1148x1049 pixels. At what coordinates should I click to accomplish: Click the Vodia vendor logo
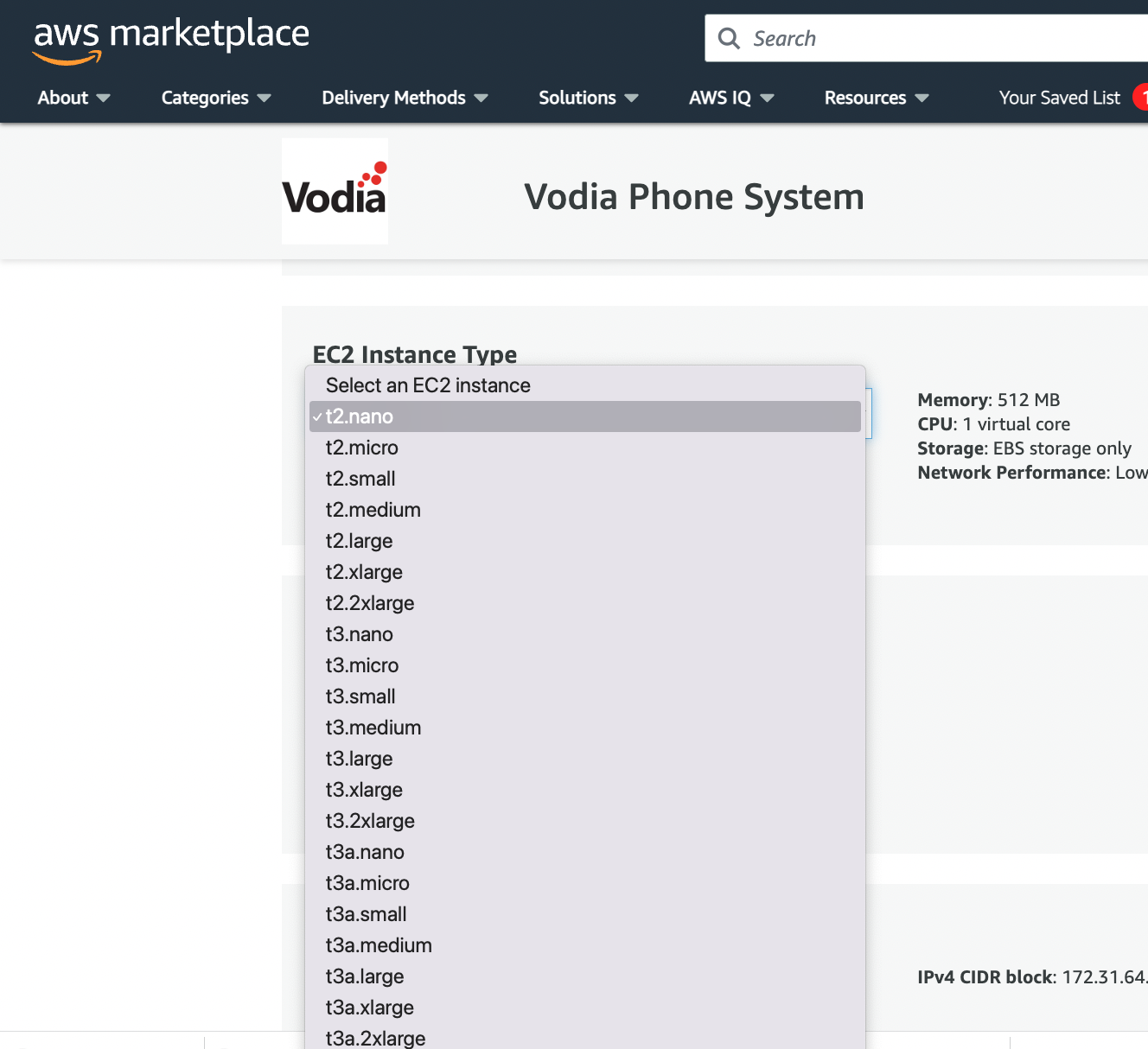(x=335, y=191)
